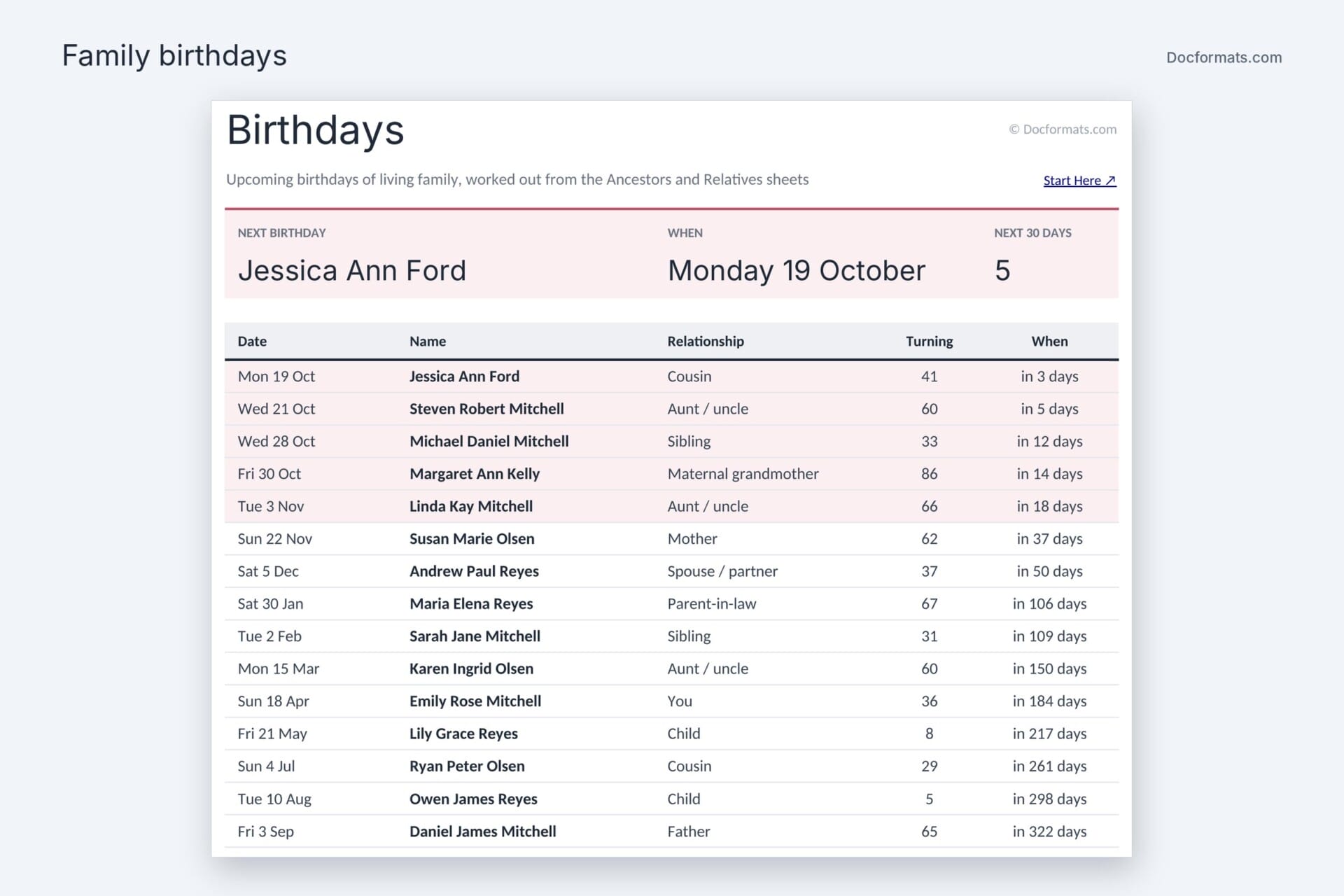Click the When column header
1344x896 pixels.
pos(1049,341)
